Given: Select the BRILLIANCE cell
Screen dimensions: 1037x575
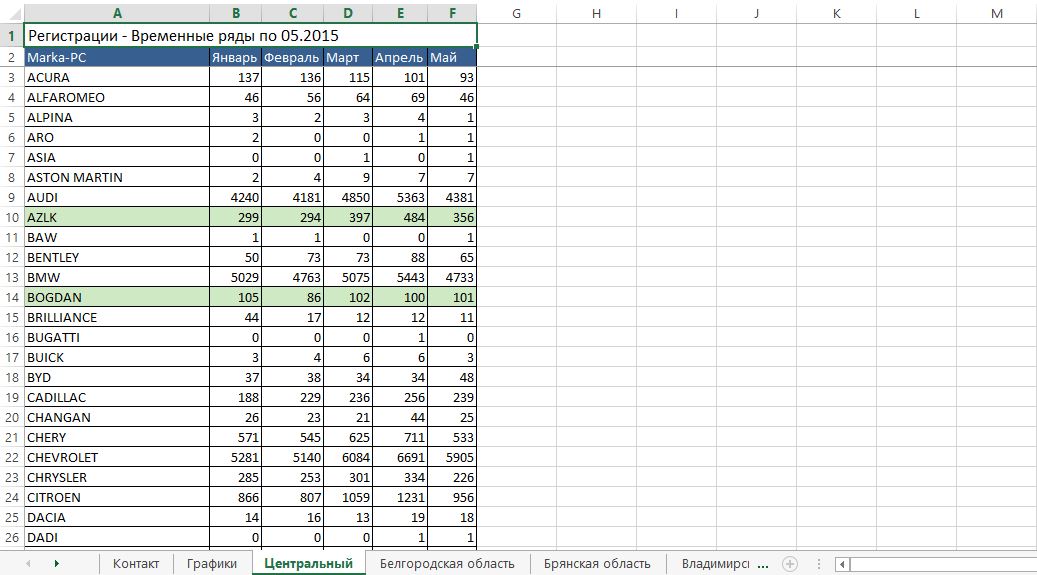Looking at the screenshot, I should tap(117, 317).
